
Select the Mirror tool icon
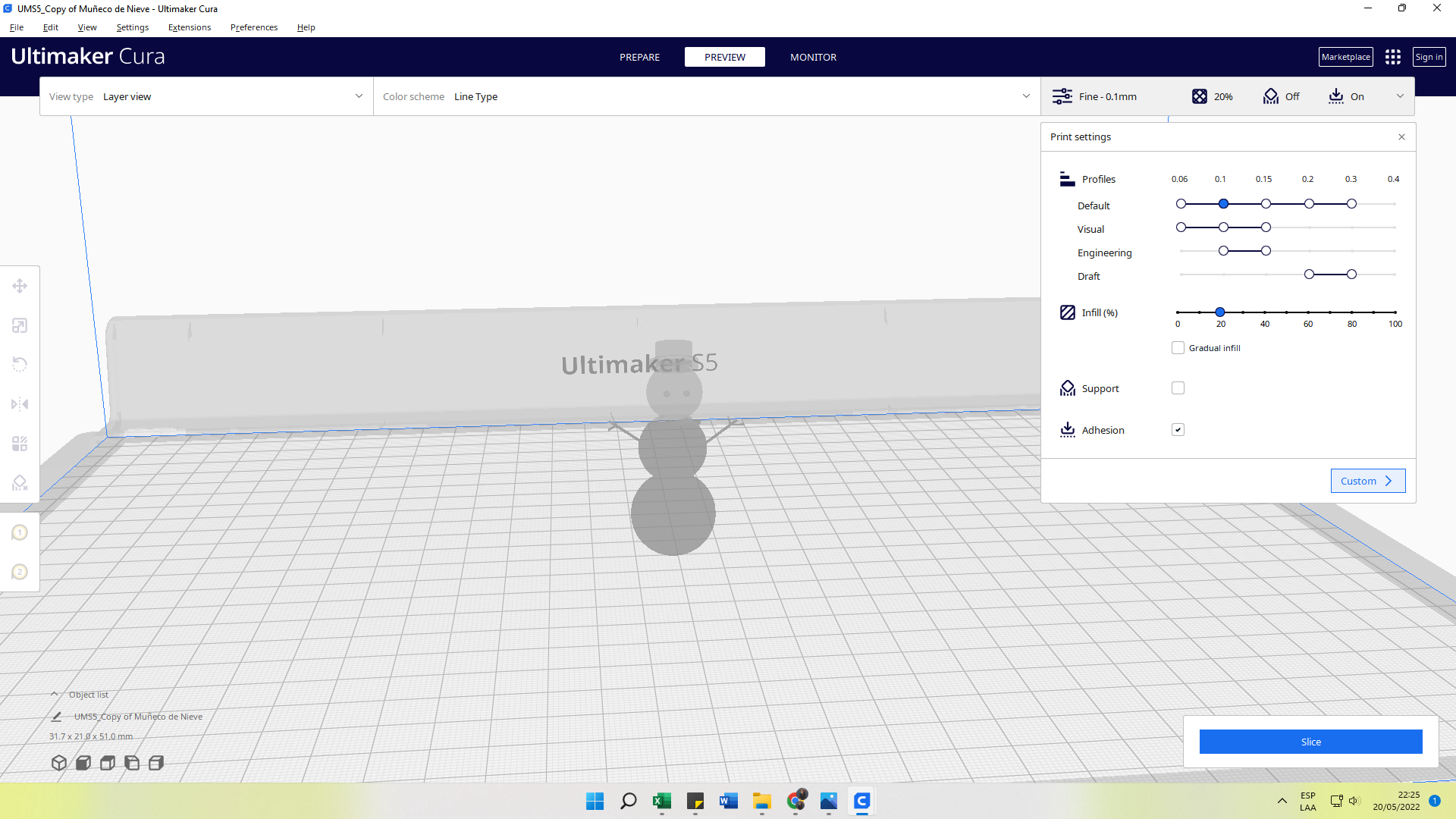pyautogui.click(x=20, y=404)
